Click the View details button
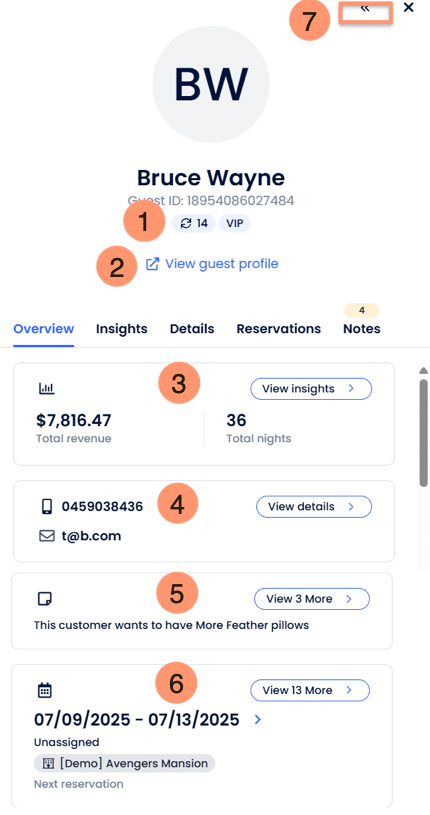The height and width of the screenshot is (815, 430). click(x=314, y=507)
